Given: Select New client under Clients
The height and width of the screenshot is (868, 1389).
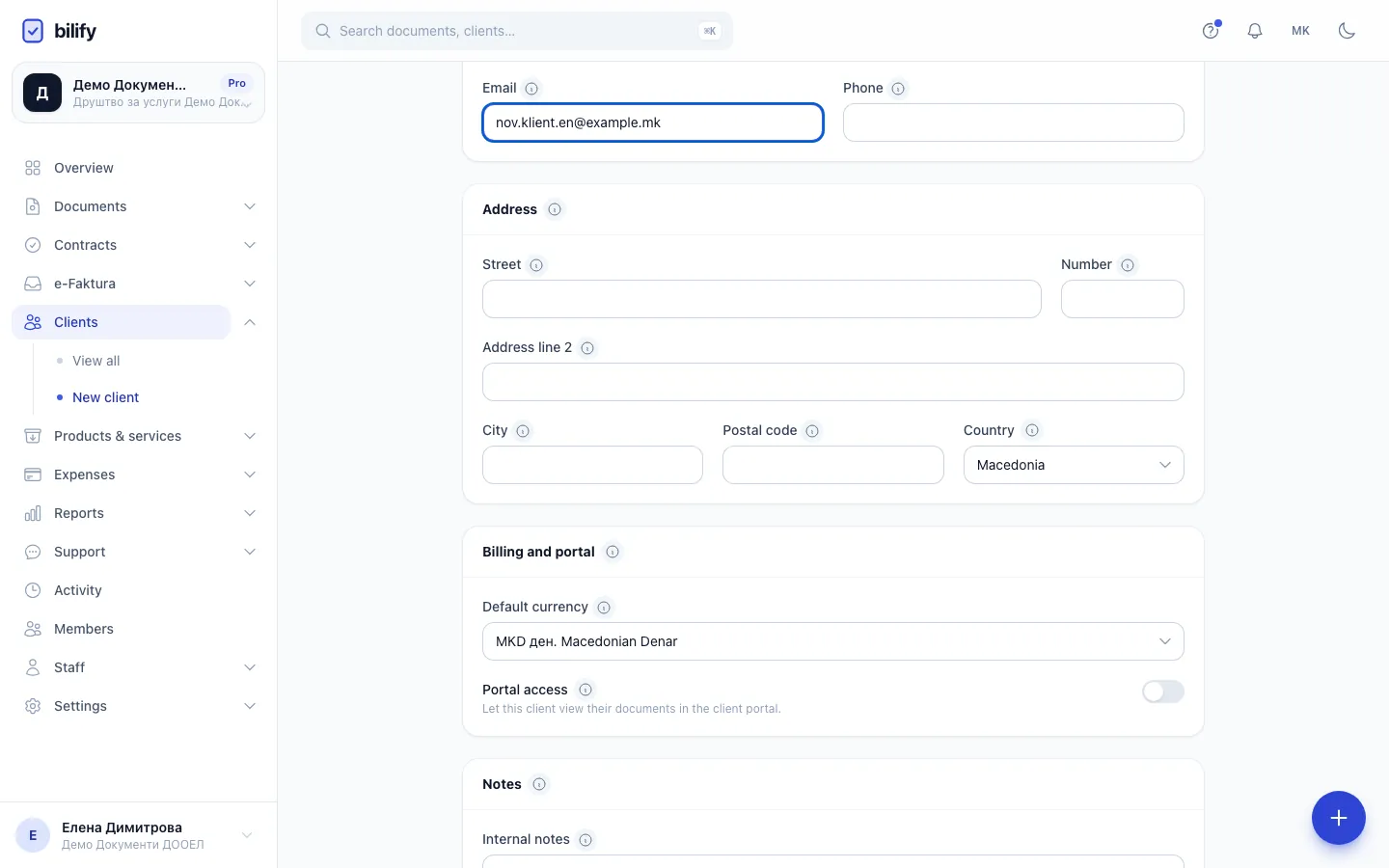Looking at the screenshot, I should (x=105, y=397).
